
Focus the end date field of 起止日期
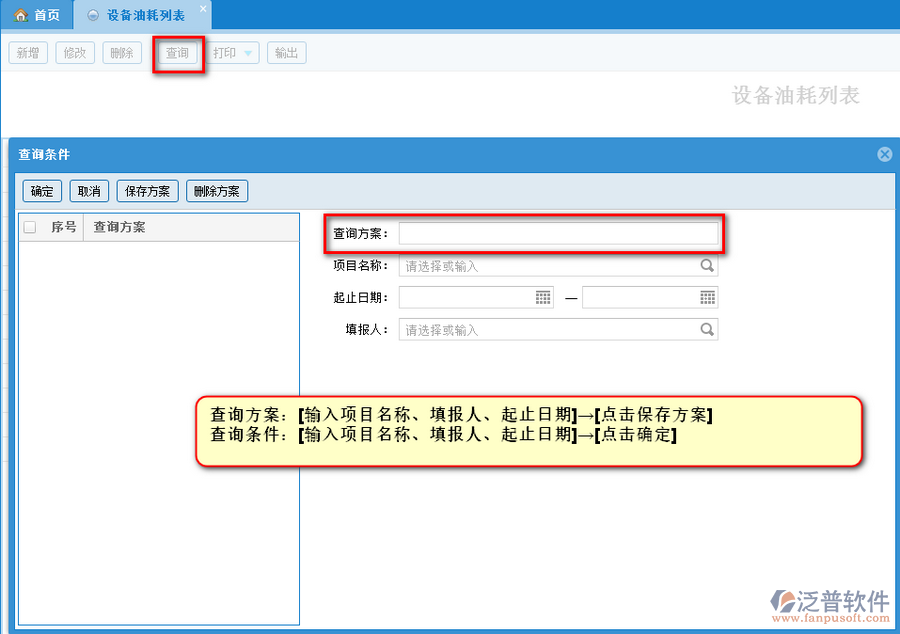pos(650,297)
